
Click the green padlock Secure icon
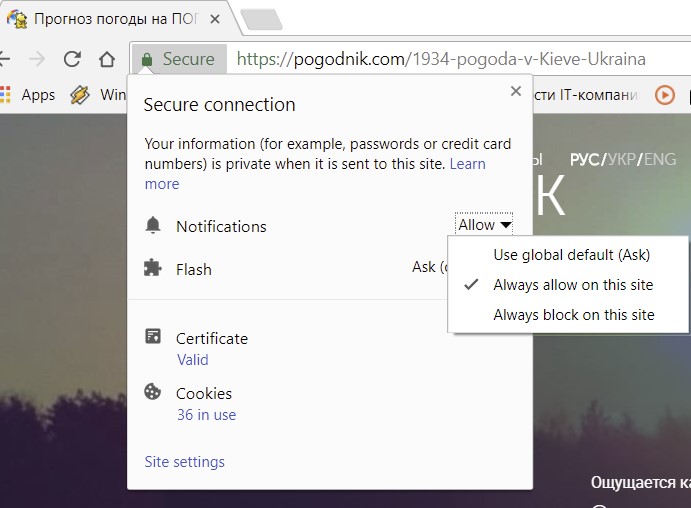[147, 59]
